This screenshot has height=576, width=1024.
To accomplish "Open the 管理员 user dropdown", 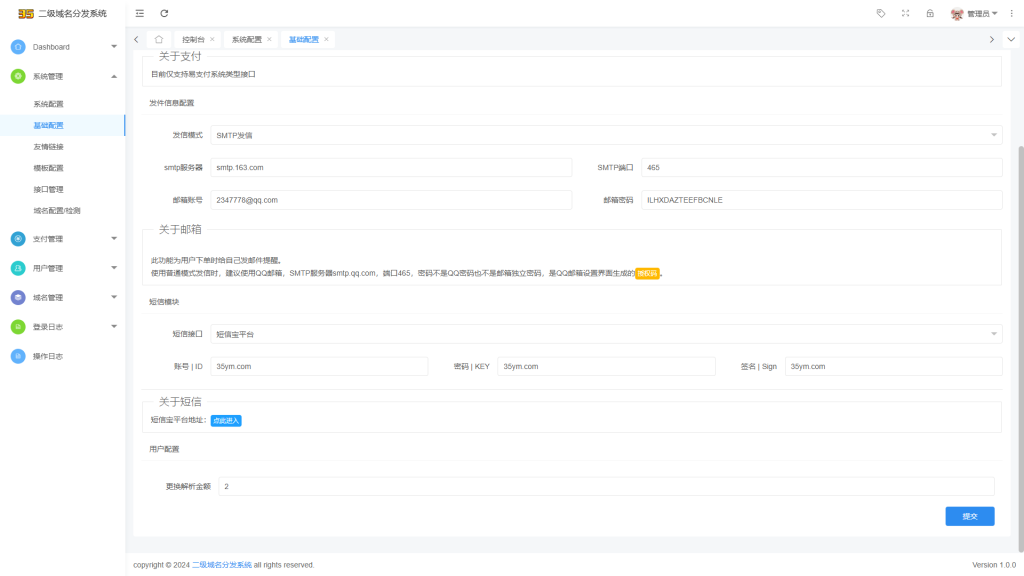I will (x=975, y=13).
